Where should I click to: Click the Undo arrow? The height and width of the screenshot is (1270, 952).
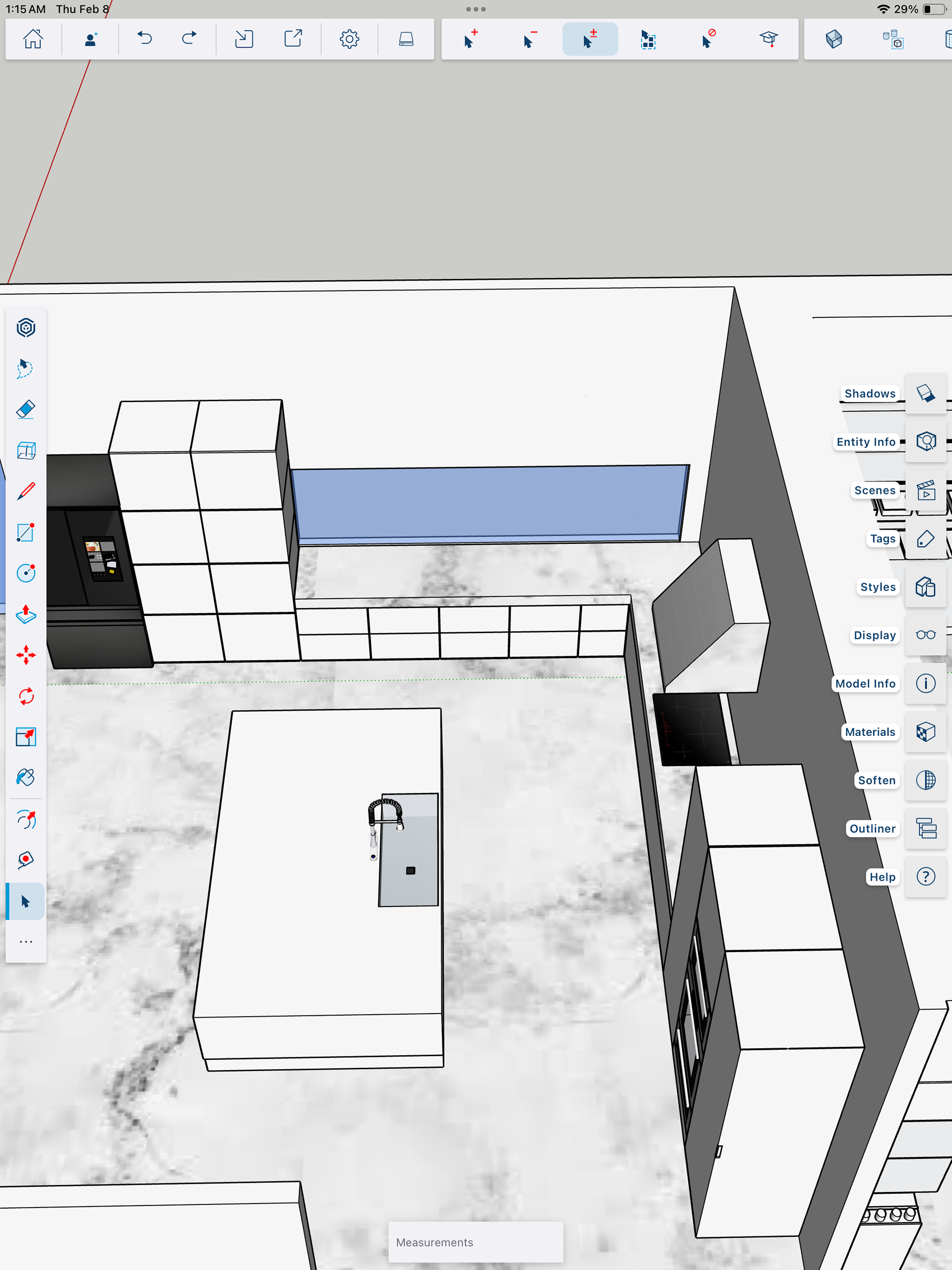tap(144, 39)
